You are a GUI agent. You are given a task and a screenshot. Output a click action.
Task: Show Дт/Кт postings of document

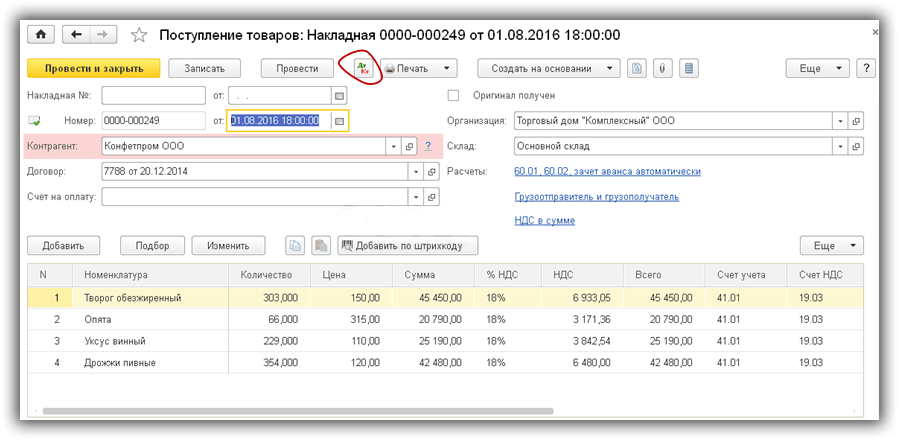point(363,69)
